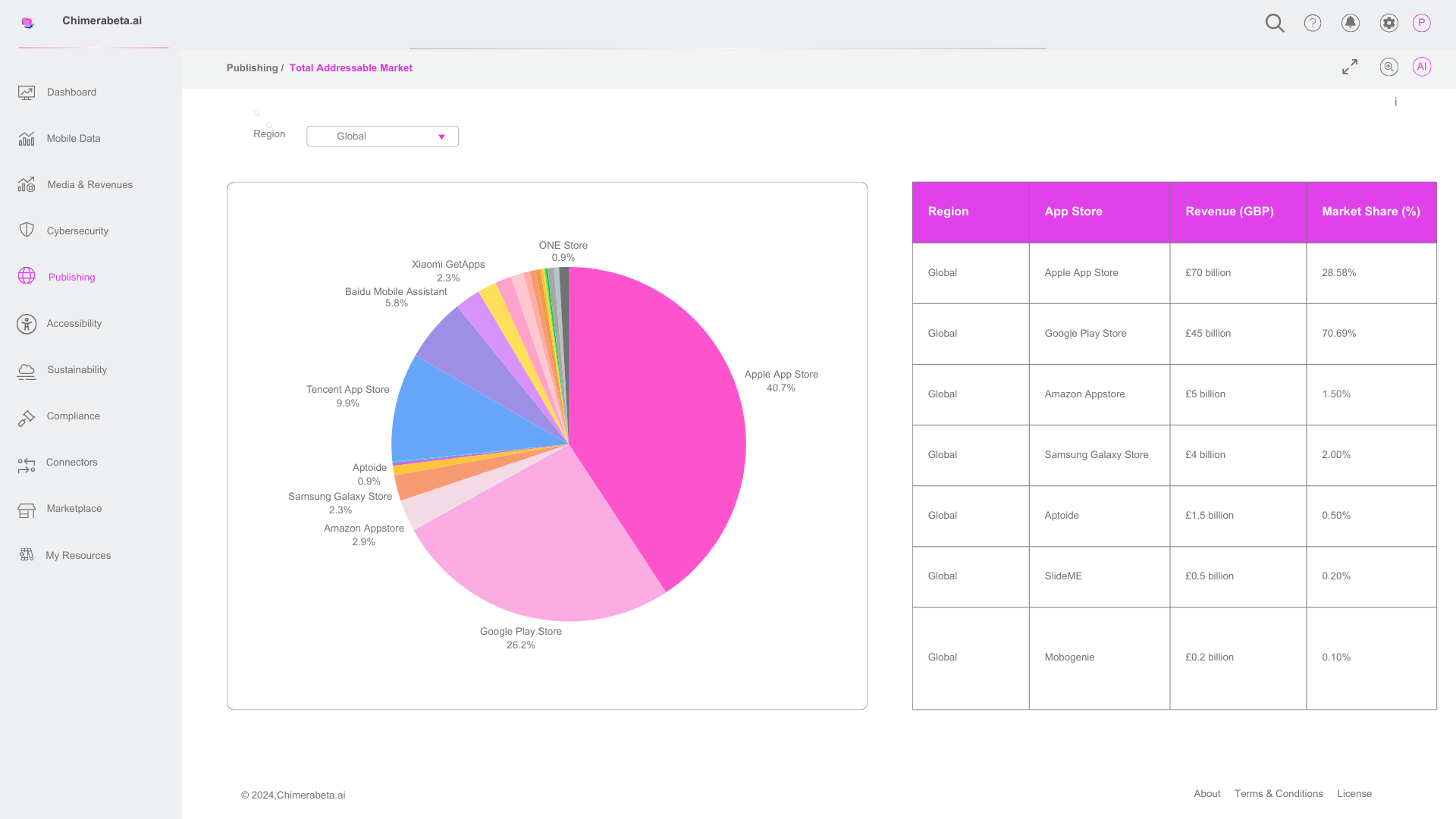This screenshot has width=1456, height=819.
Task: Click the Chimerabeta.ai logo icon
Action: [x=28, y=23]
